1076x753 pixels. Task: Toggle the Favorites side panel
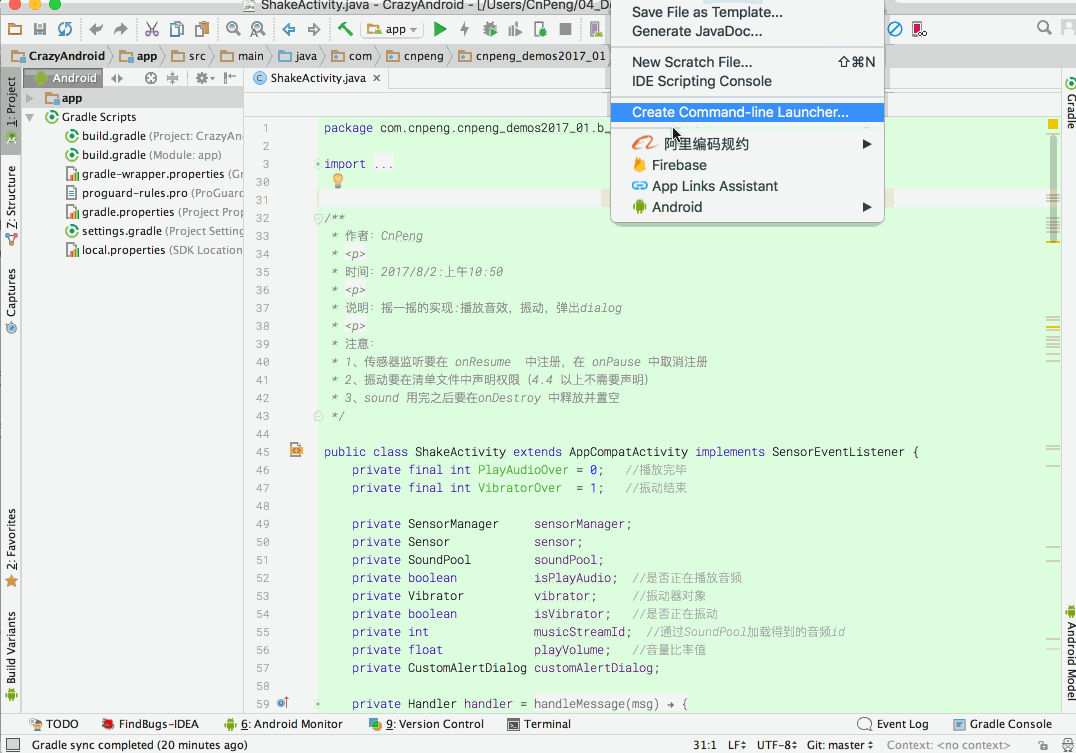click(x=11, y=548)
